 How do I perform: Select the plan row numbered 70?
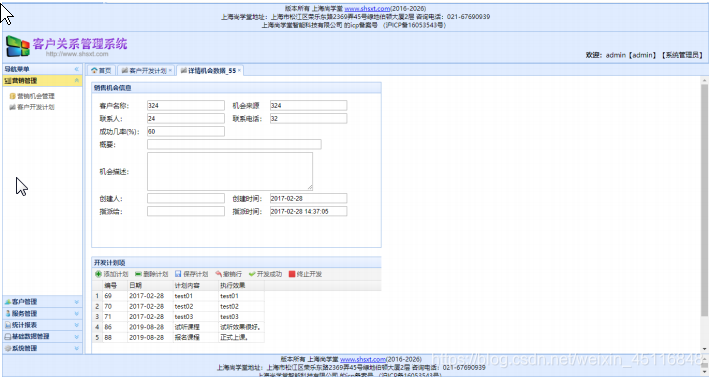click(178, 306)
